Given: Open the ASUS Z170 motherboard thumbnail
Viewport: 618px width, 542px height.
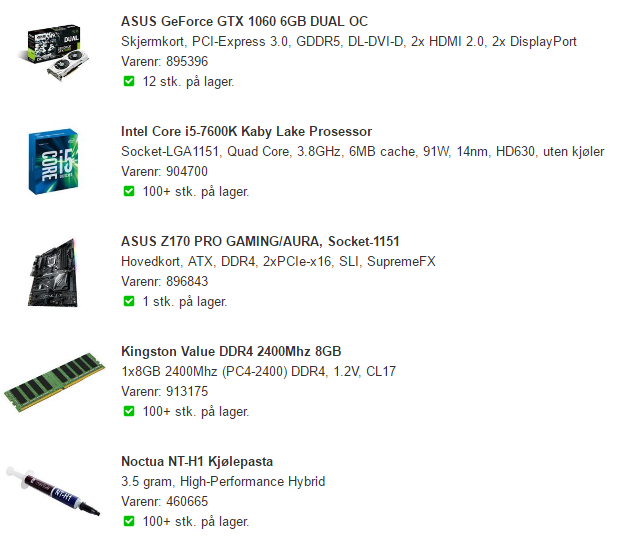Looking at the screenshot, I should point(53,272).
